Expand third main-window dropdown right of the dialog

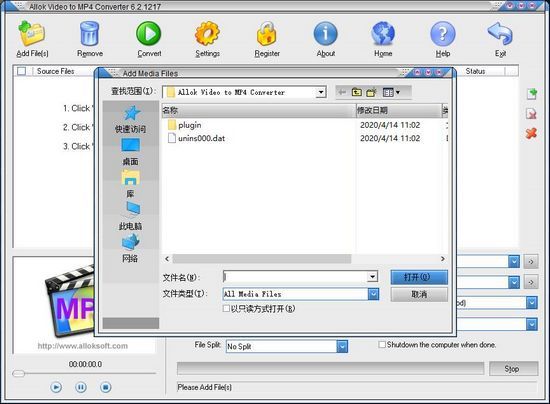pos(532,303)
